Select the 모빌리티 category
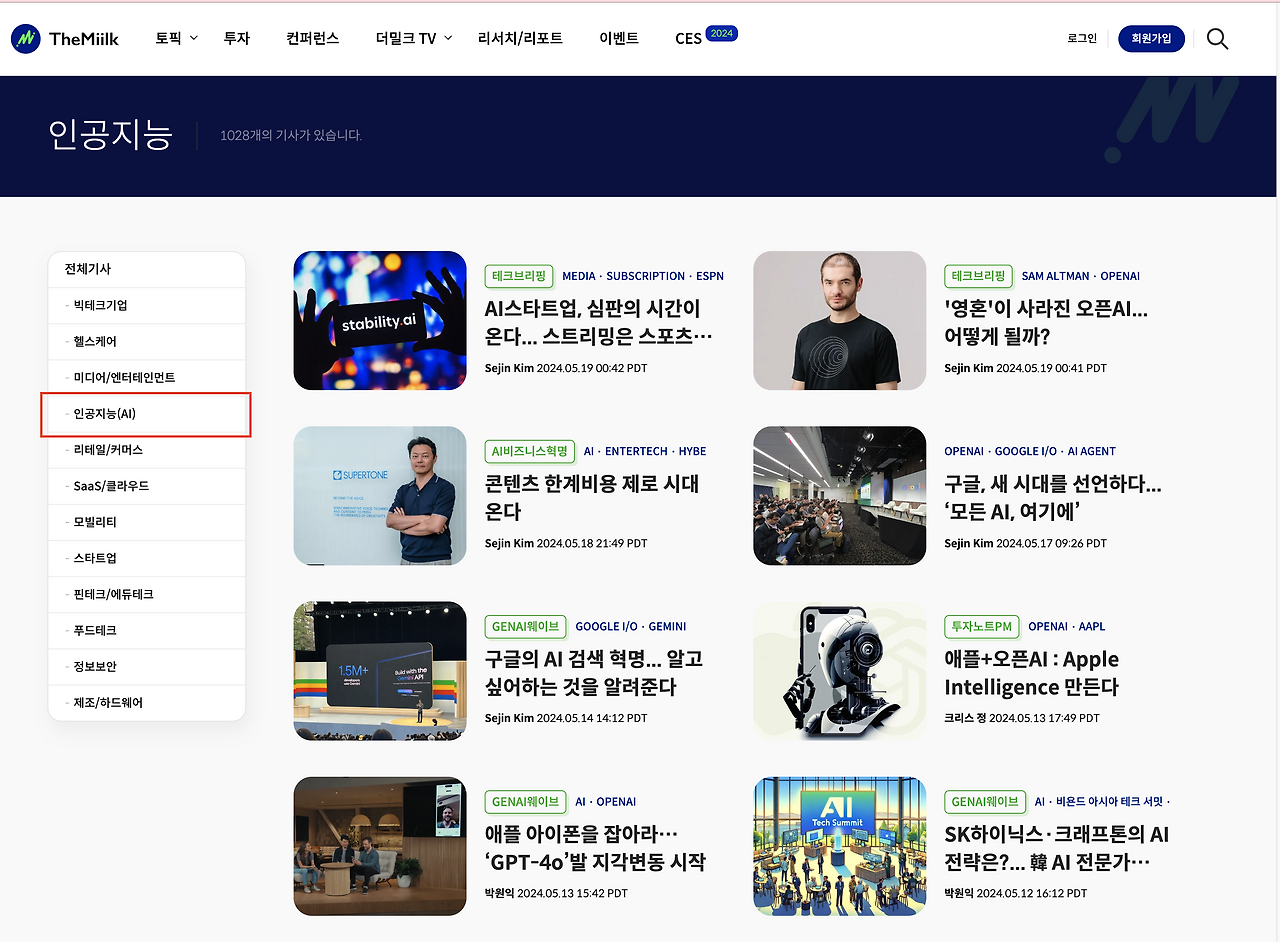This screenshot has height=942, width=1280. (x=147, y=522)
